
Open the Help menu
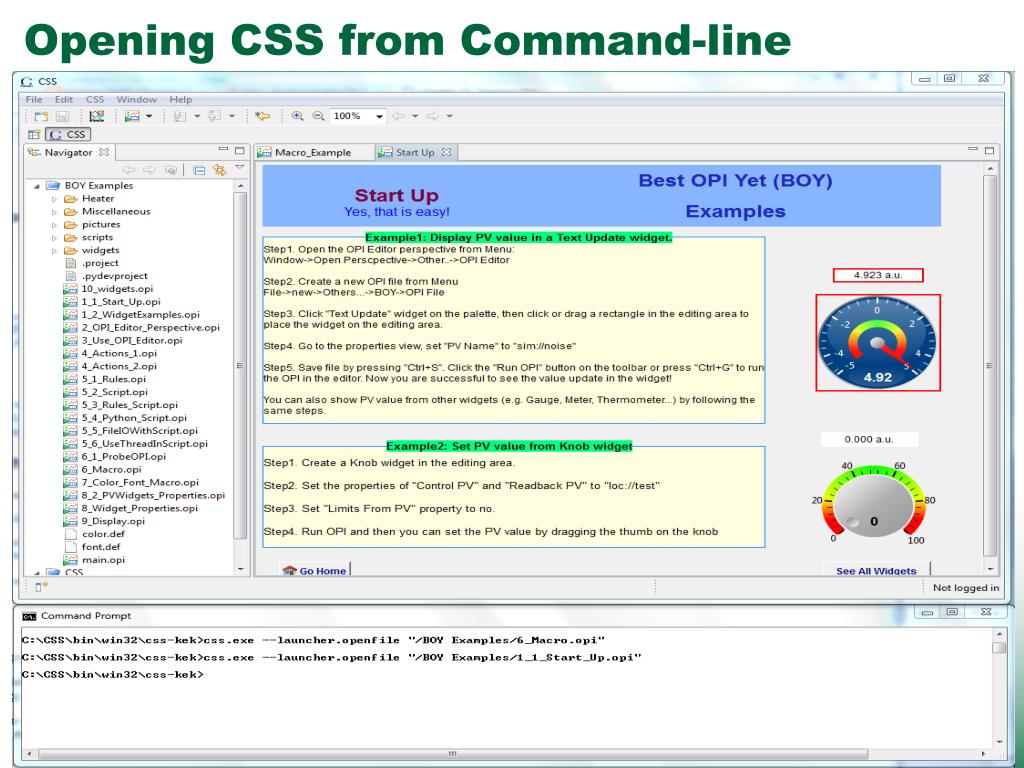pyautogui.click(x=181, y=99)
